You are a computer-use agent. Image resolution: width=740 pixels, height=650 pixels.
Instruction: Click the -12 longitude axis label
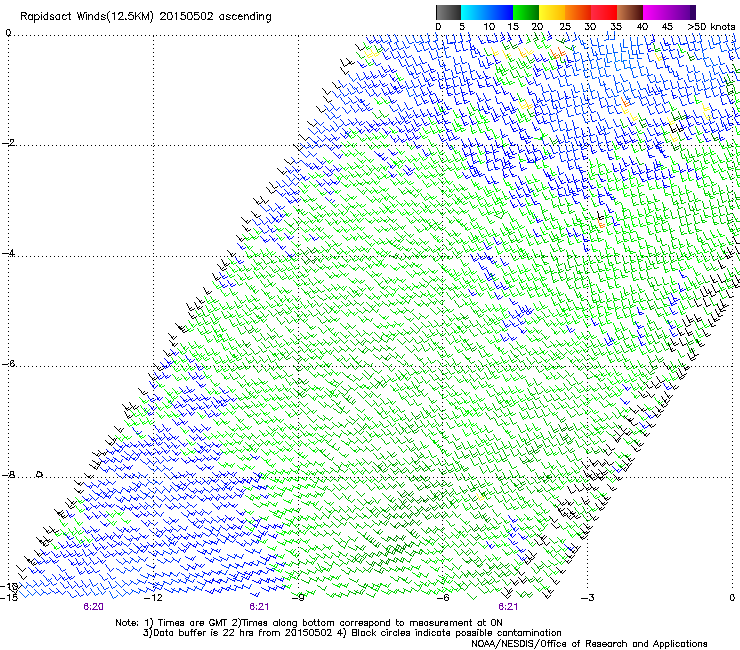152,598
